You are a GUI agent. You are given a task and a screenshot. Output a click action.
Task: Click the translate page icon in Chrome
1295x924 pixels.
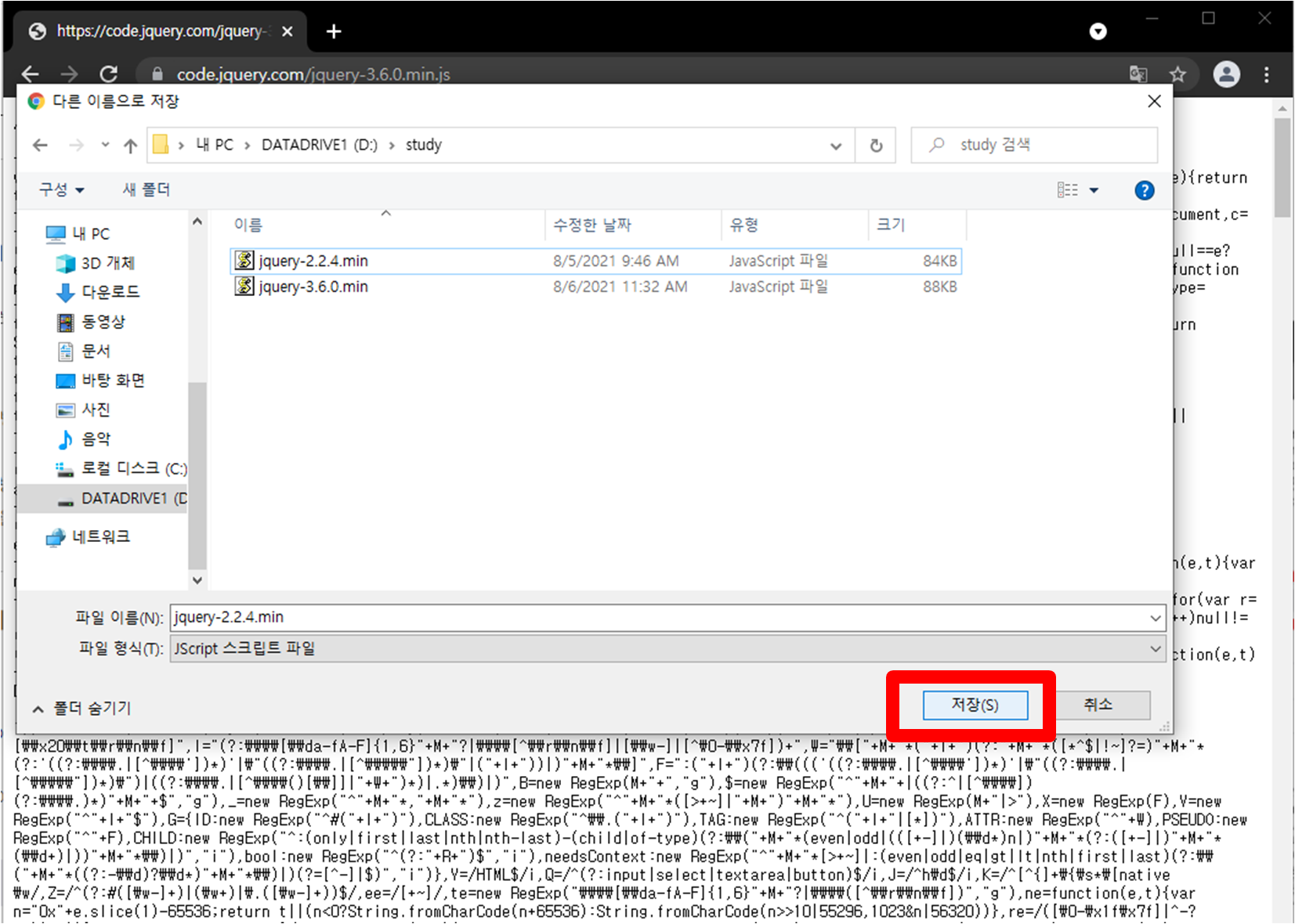pos(1138,74)
